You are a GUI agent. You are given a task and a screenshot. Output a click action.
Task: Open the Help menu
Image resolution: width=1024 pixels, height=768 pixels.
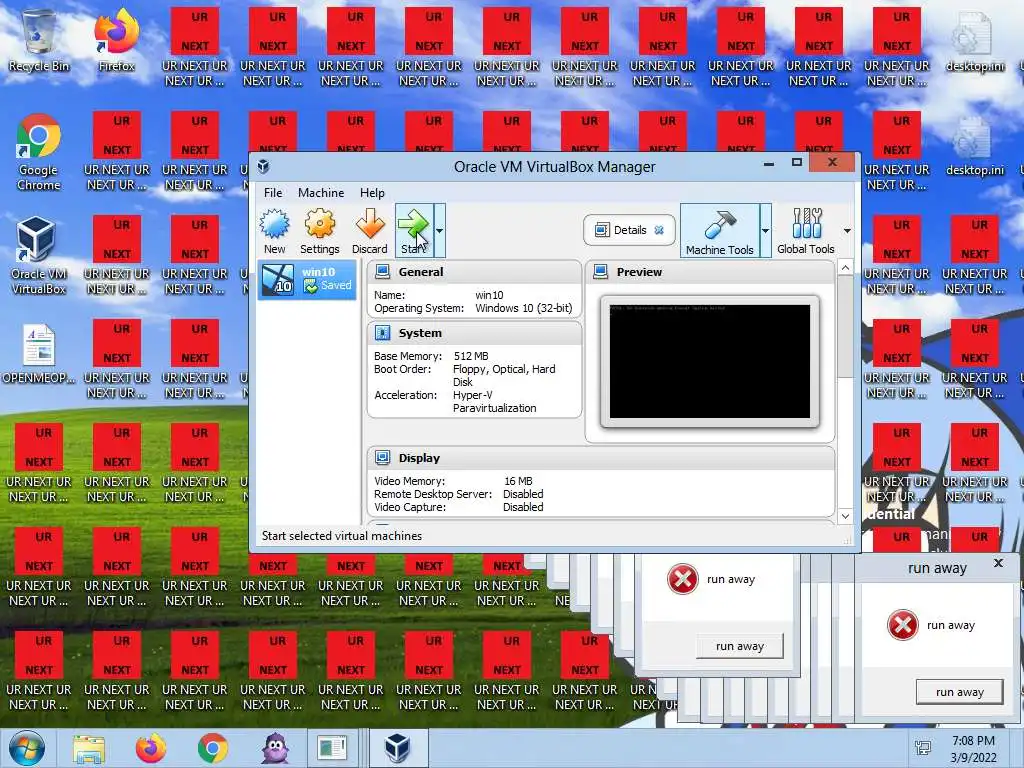click(372, 193)
